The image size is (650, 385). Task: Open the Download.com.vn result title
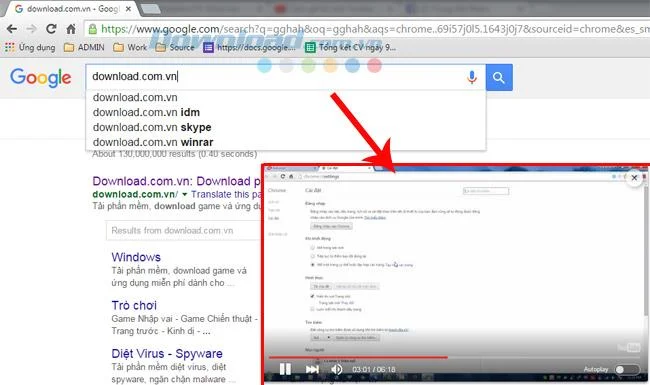point(177,181)
